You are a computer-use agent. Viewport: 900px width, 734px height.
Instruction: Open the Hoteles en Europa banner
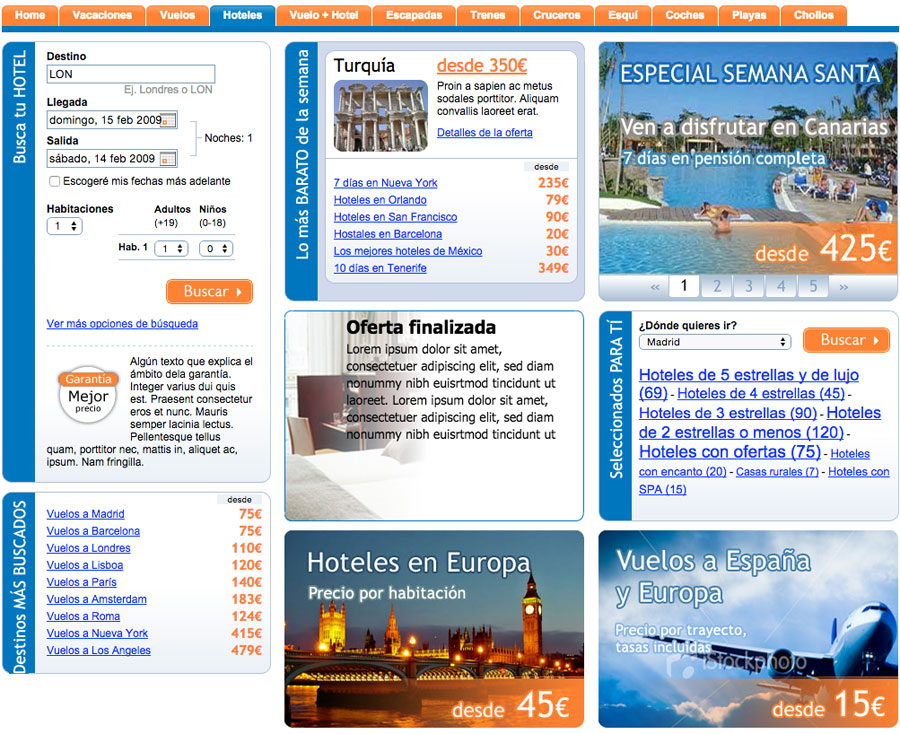click(434, 629)
